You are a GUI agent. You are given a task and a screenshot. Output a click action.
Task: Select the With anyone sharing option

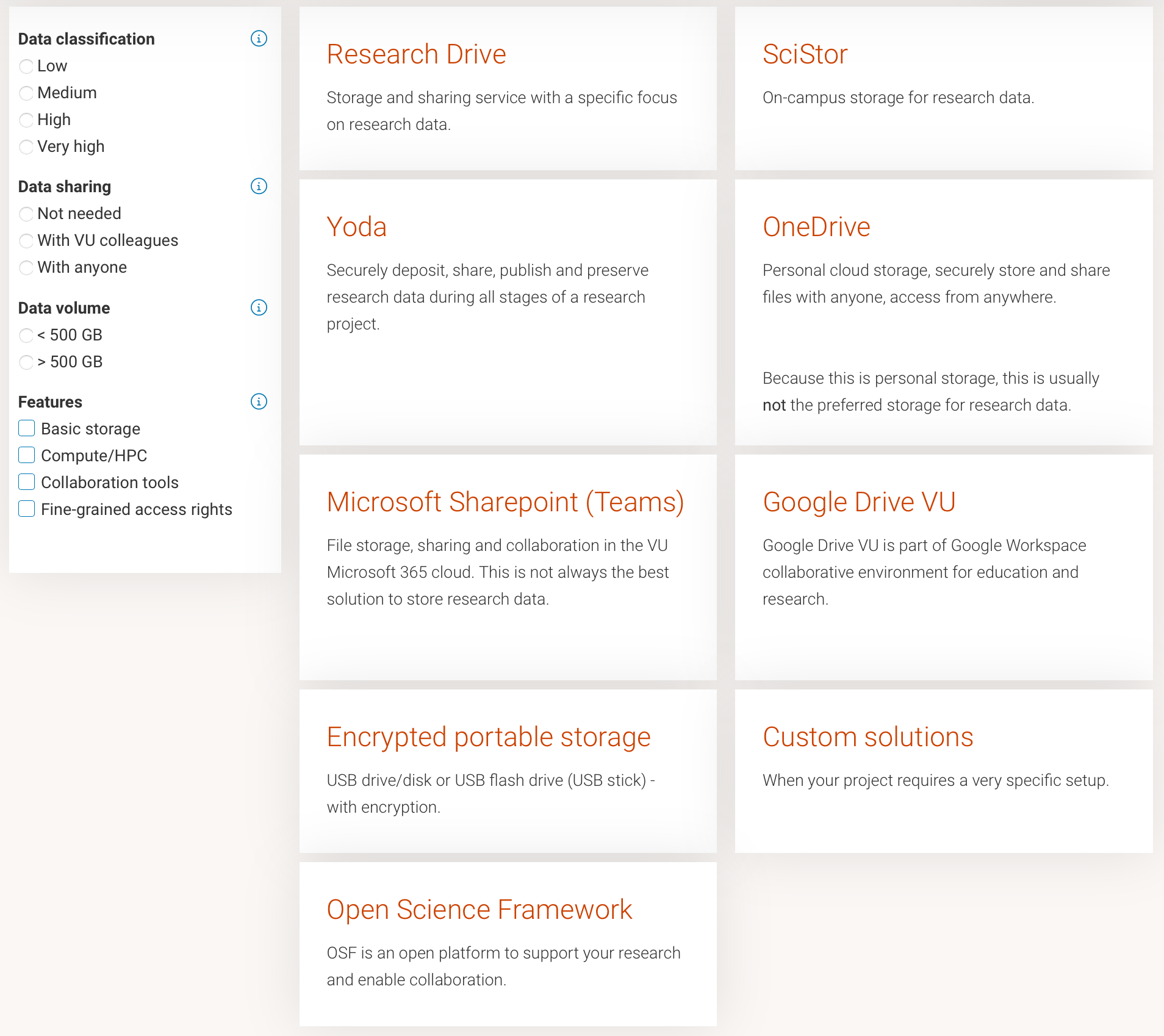26,267
